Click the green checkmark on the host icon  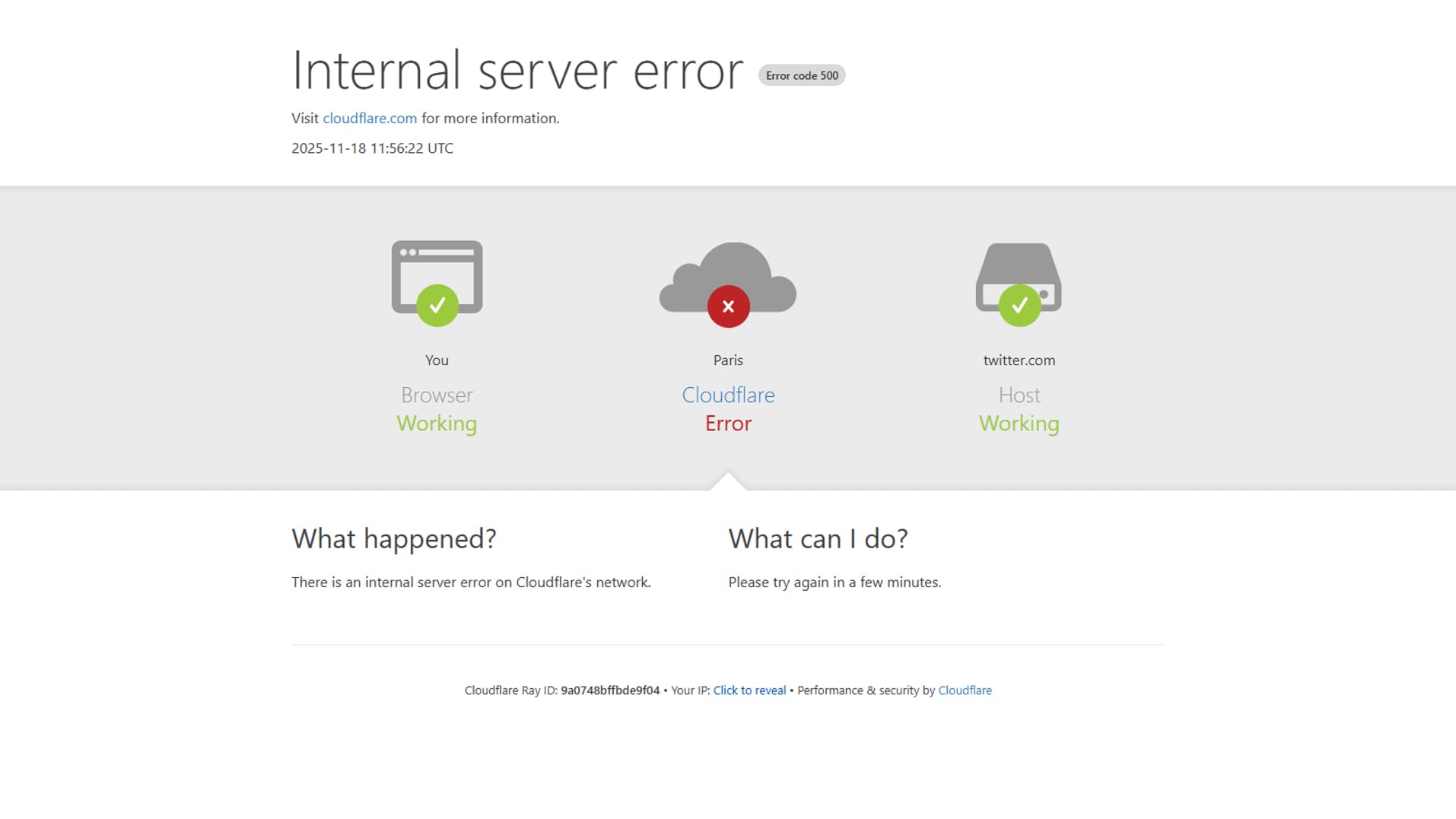tap(1019, 306)
